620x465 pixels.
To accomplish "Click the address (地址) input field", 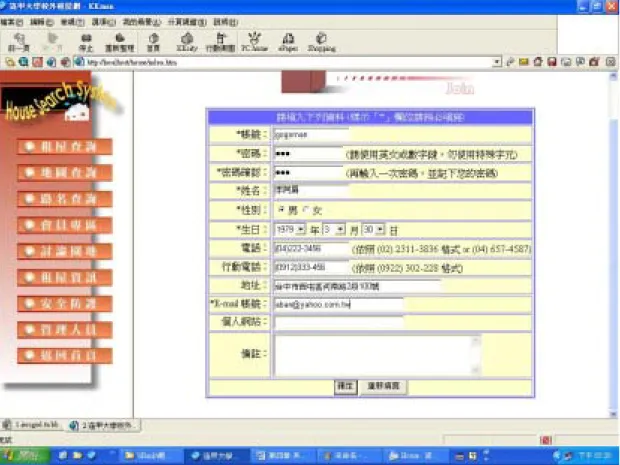I will [x=357, y=286].
